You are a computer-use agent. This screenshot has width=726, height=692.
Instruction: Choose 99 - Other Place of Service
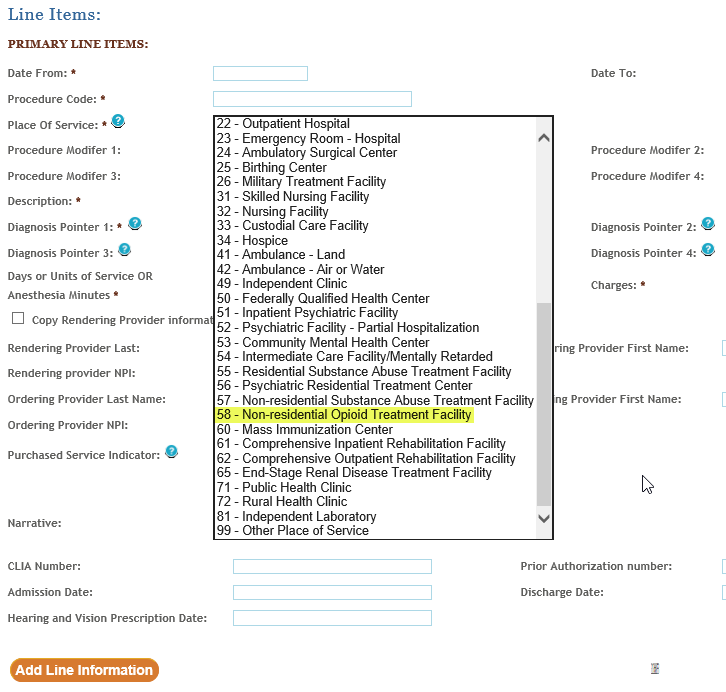point(376,531)
